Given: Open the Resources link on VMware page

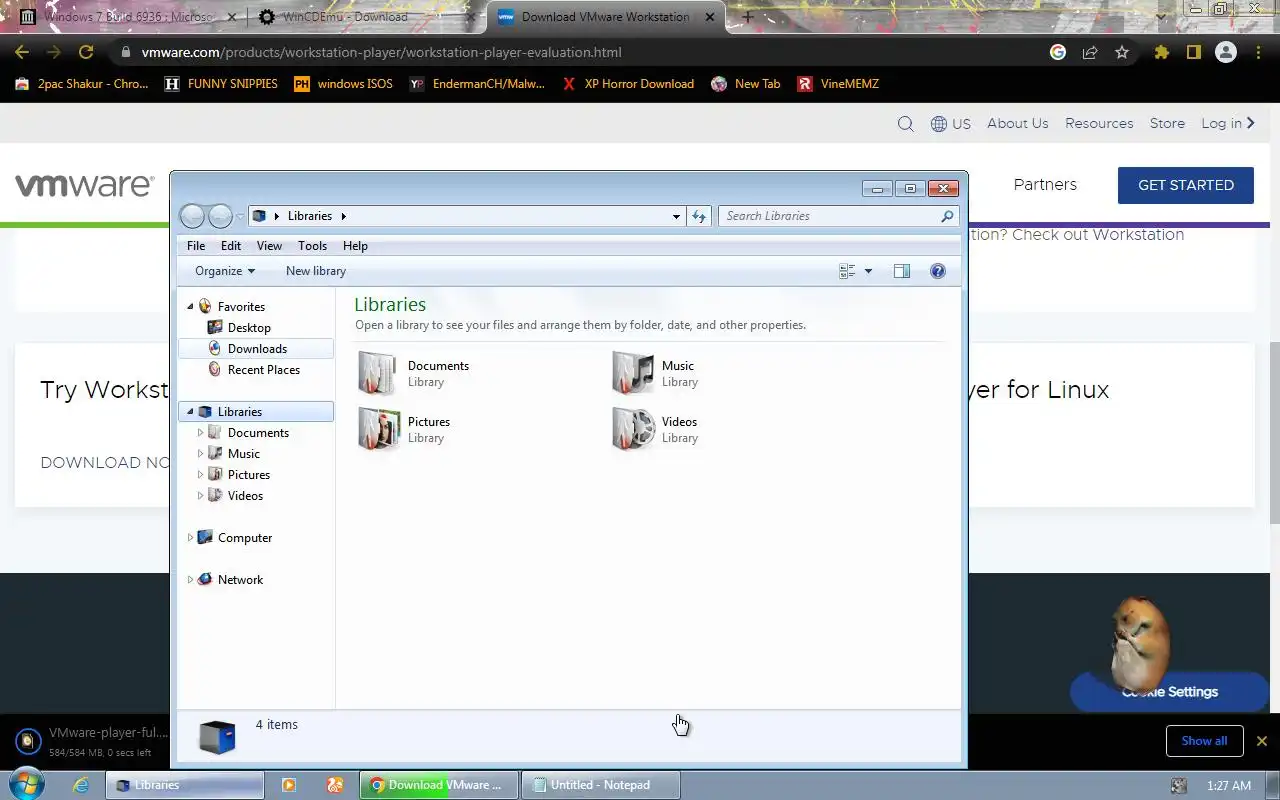Looking at the screenshot, I should tap(1099, 124).
